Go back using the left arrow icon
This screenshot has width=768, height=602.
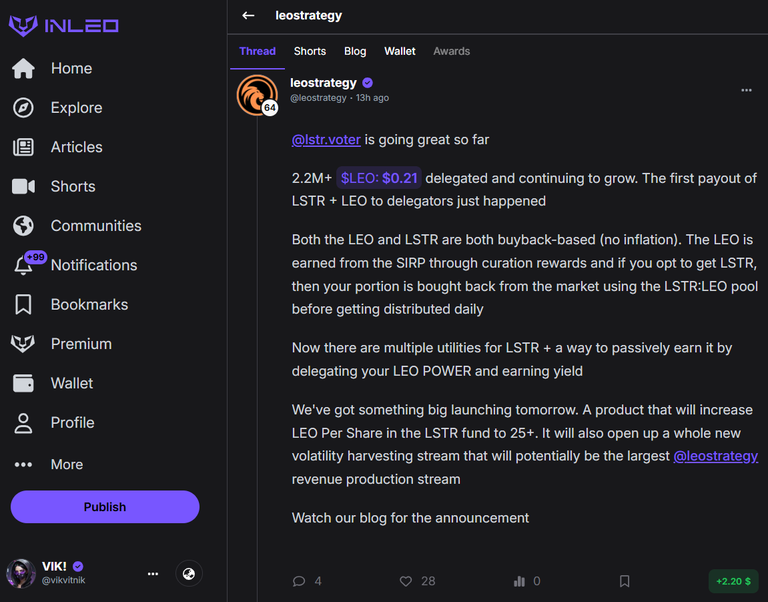(248, 16)
